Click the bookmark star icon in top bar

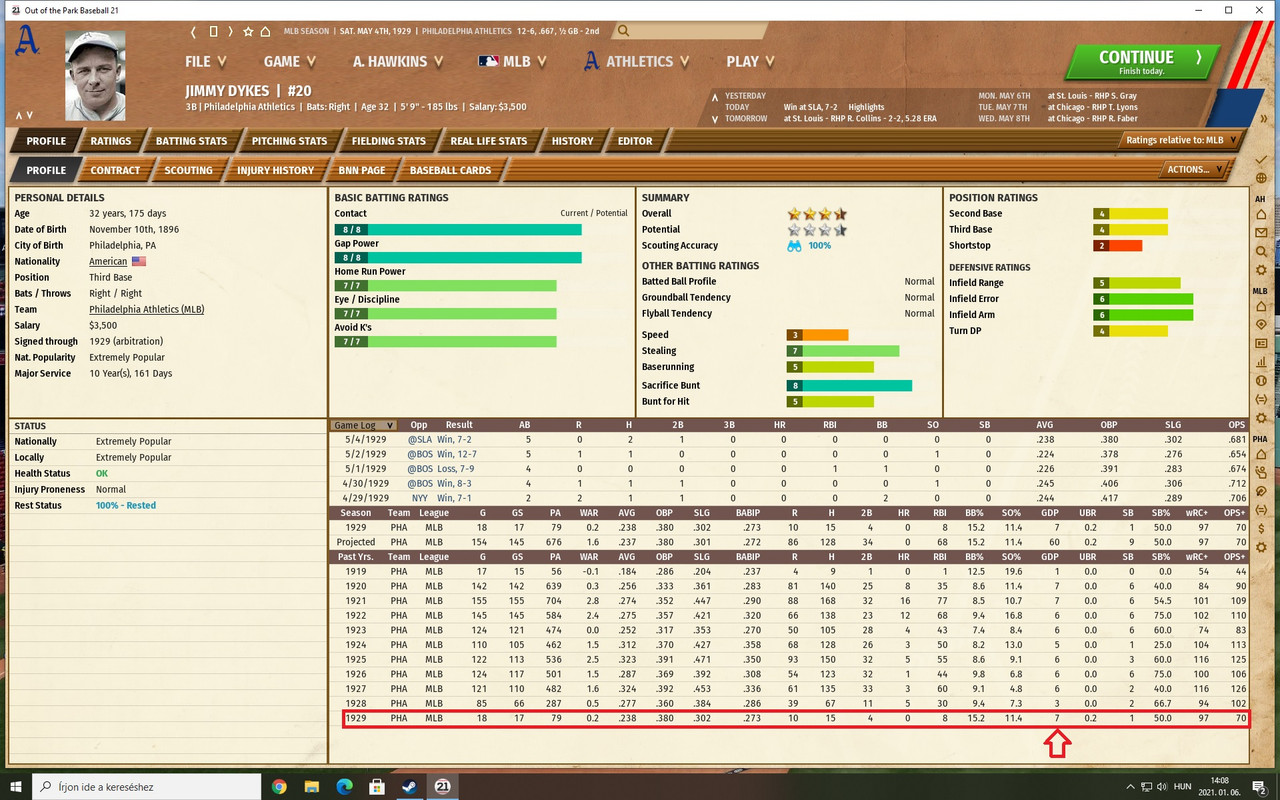[x=249, y=31]
